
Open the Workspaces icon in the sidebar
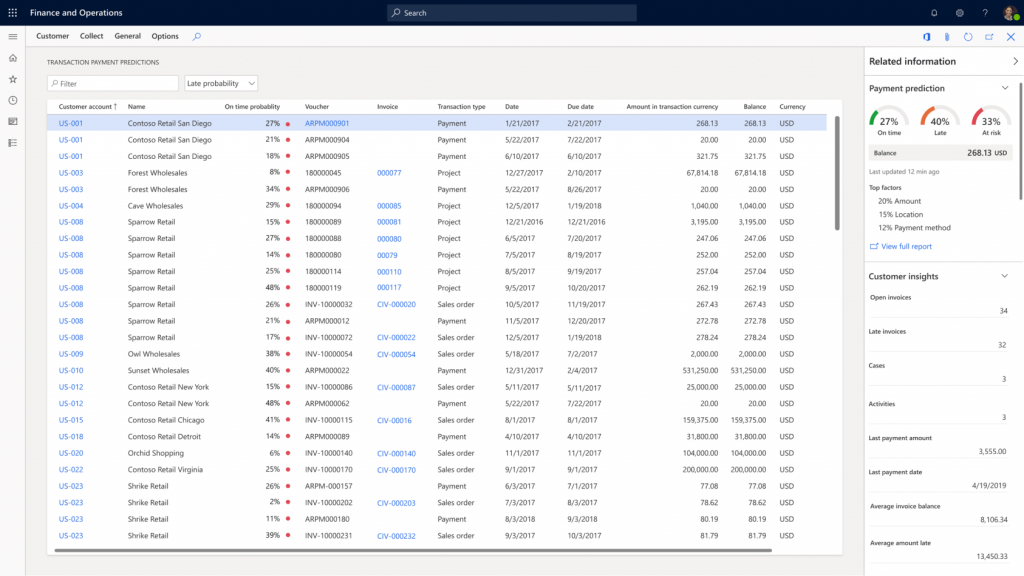[13, 122]
